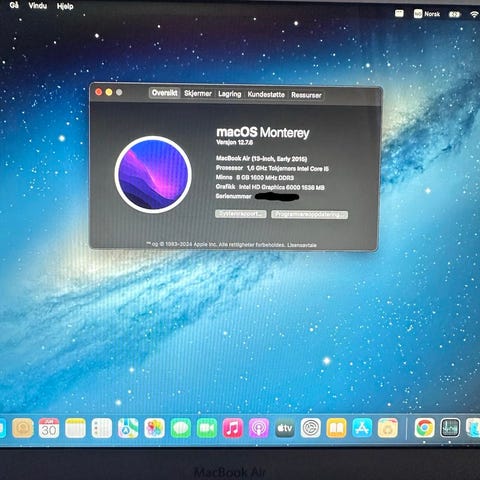Click the Wi-Fi status icon
The width and height of the screenshot is (480, 480).
pyautogui.click(x=474, y=14)
